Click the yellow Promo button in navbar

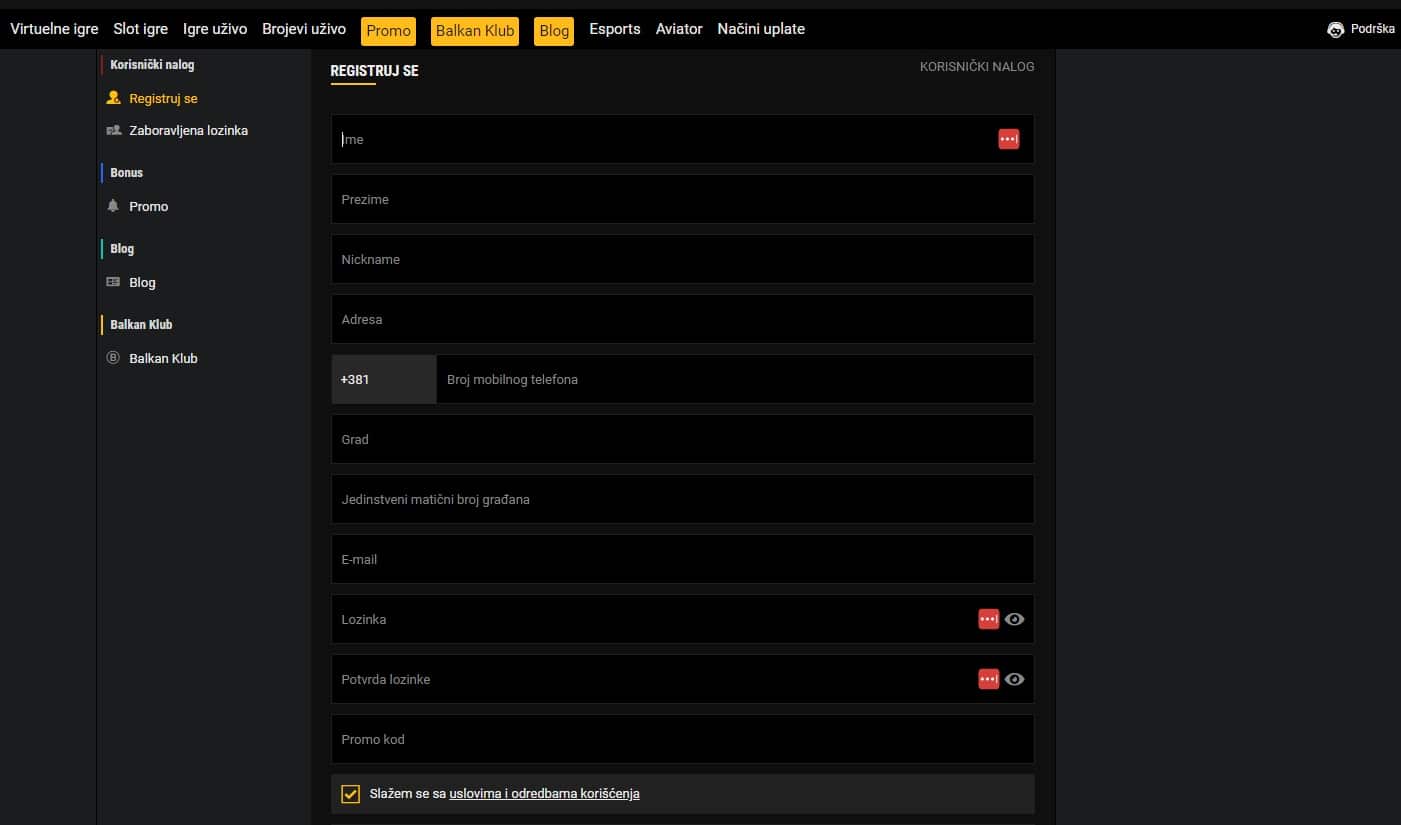(x=388, y=31)
